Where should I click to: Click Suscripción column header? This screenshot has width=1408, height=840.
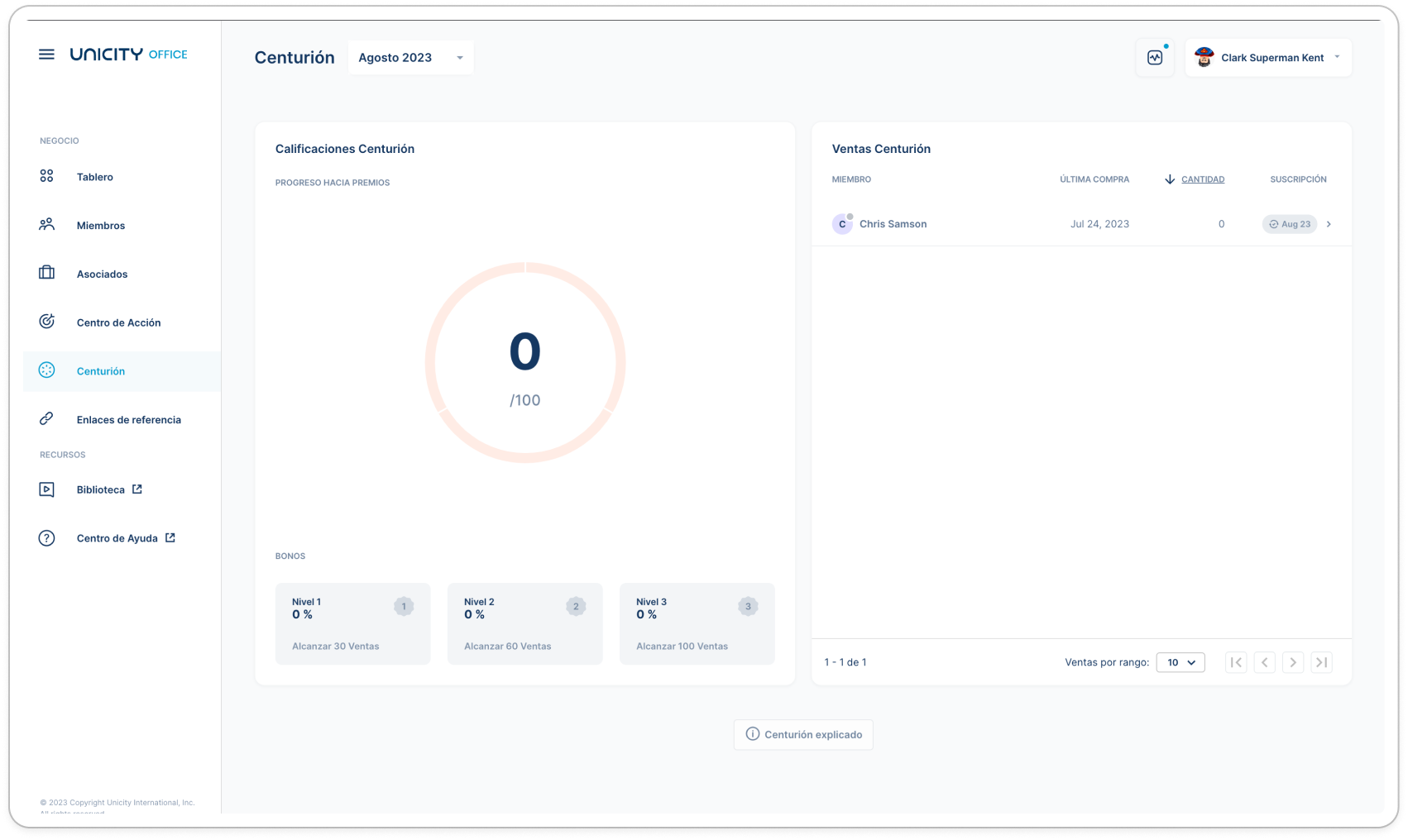[1298, 179]
